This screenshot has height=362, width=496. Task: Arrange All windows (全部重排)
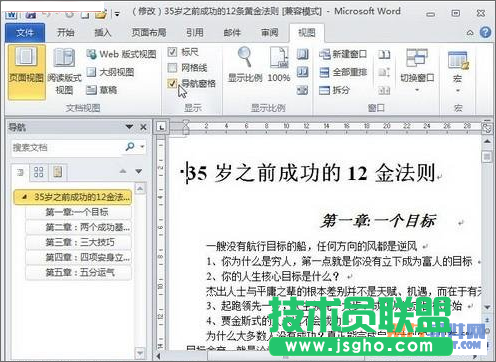click(x=343, y=72)
